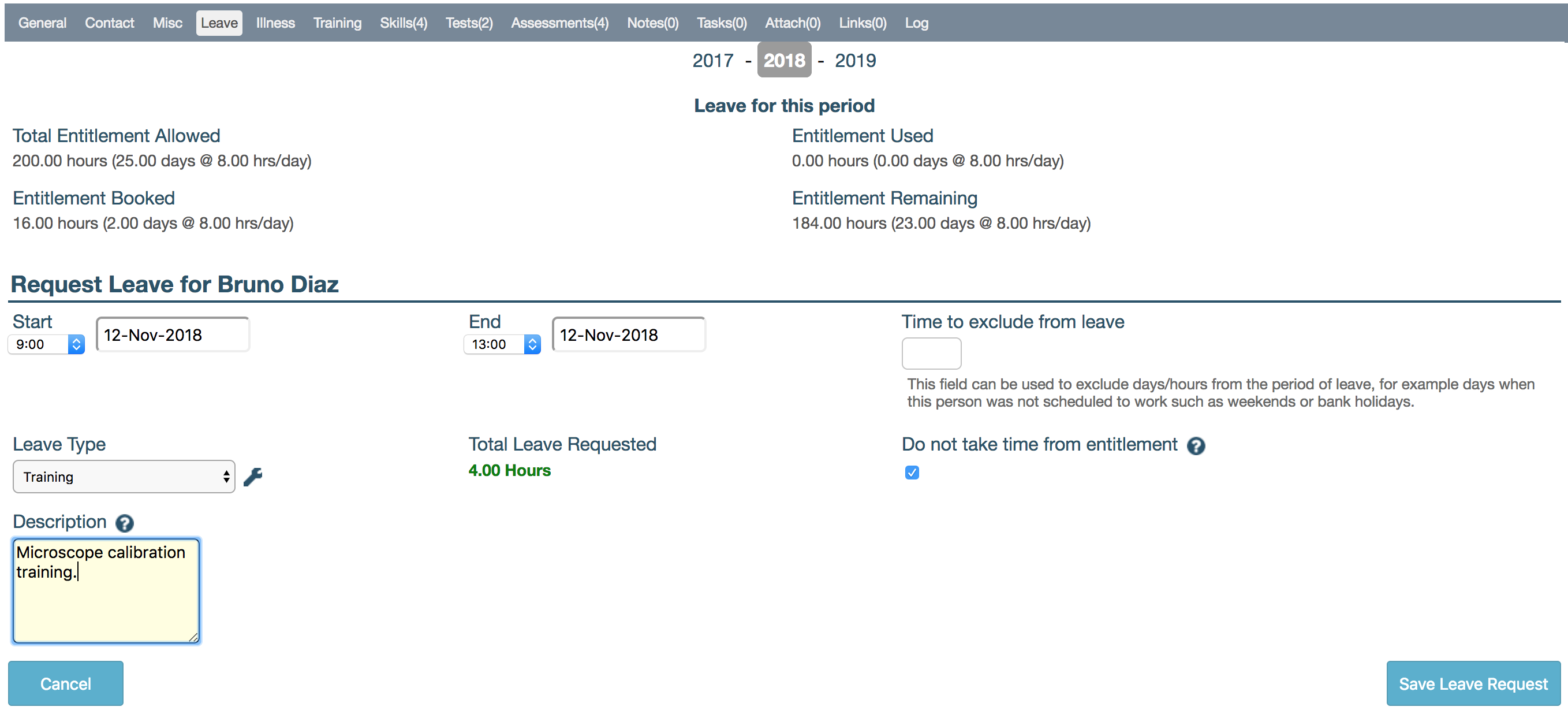
Task: Switch to the 2019 leave period
Action: [855, 60]
